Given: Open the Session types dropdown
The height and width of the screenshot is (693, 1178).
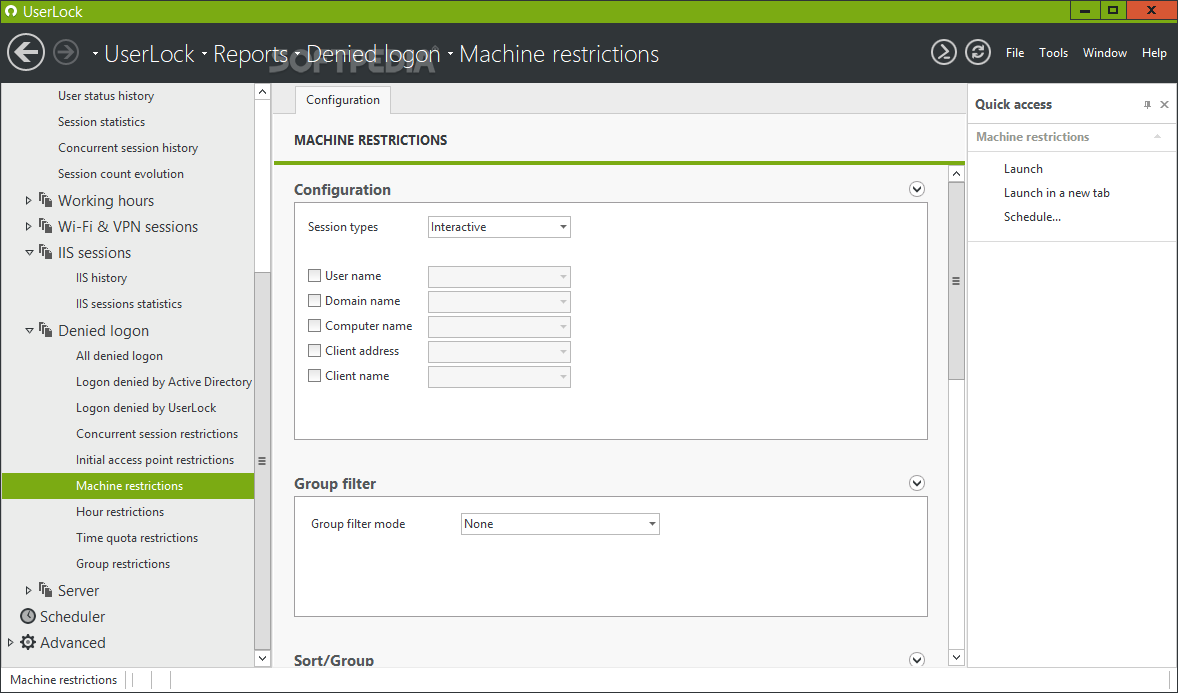Looking at the screenshot, I should [x=499, y=227].
